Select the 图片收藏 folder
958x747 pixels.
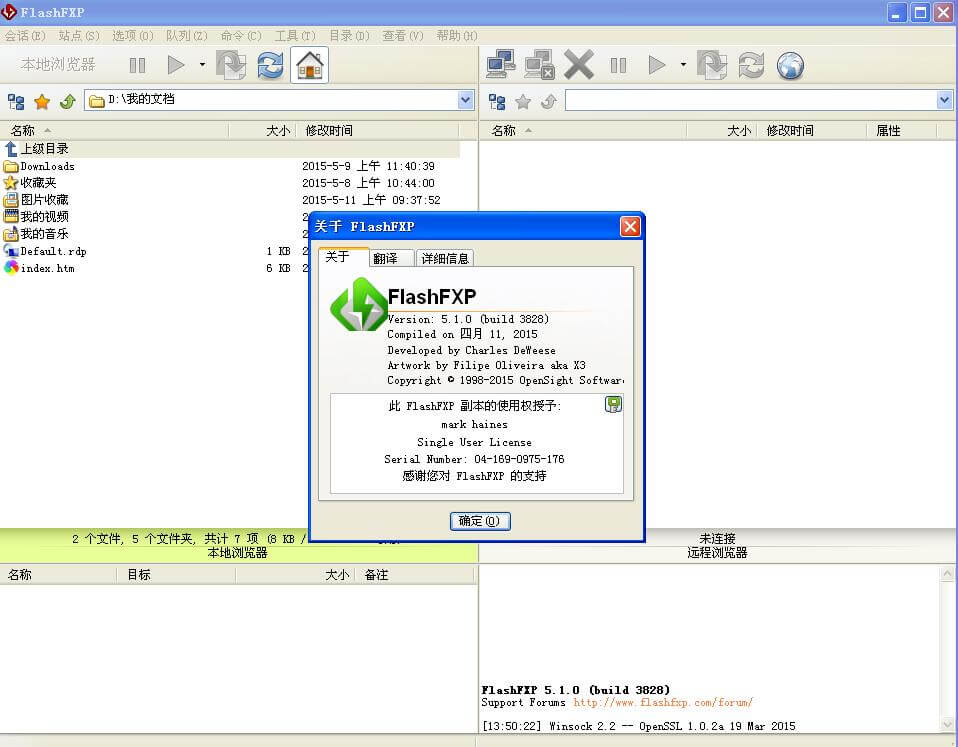[230, 200]
